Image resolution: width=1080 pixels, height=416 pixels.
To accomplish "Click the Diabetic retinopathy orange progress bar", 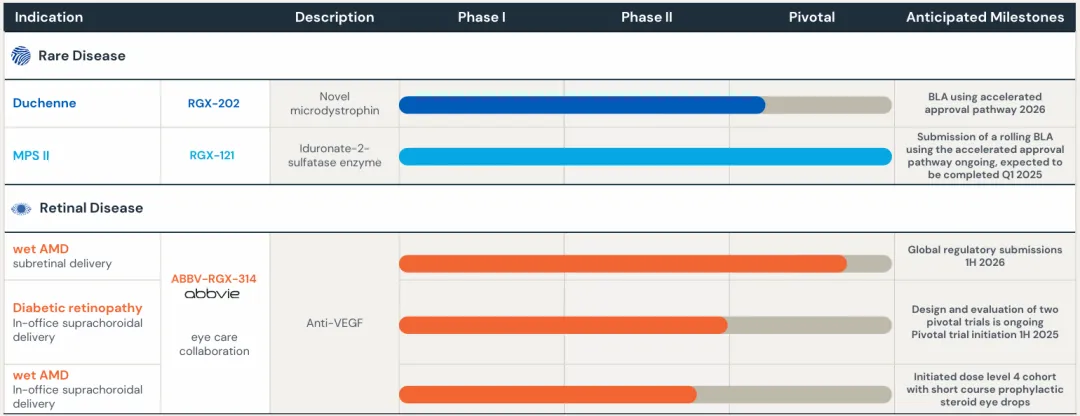I will coord(563,325).
